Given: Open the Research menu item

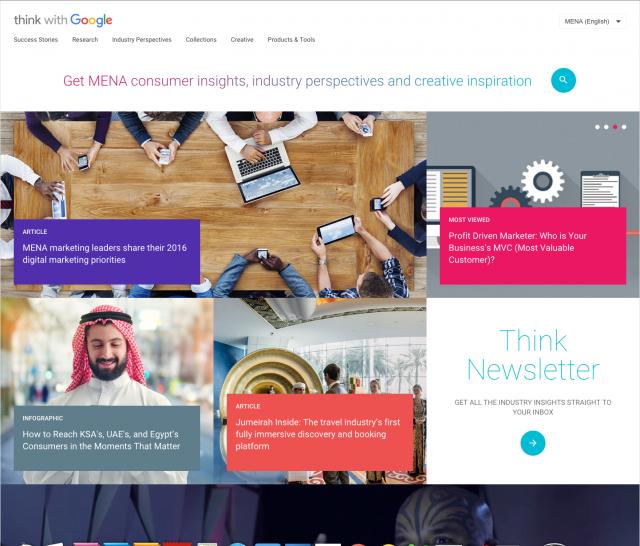Looking at the screenshot, I should (85, 40).
